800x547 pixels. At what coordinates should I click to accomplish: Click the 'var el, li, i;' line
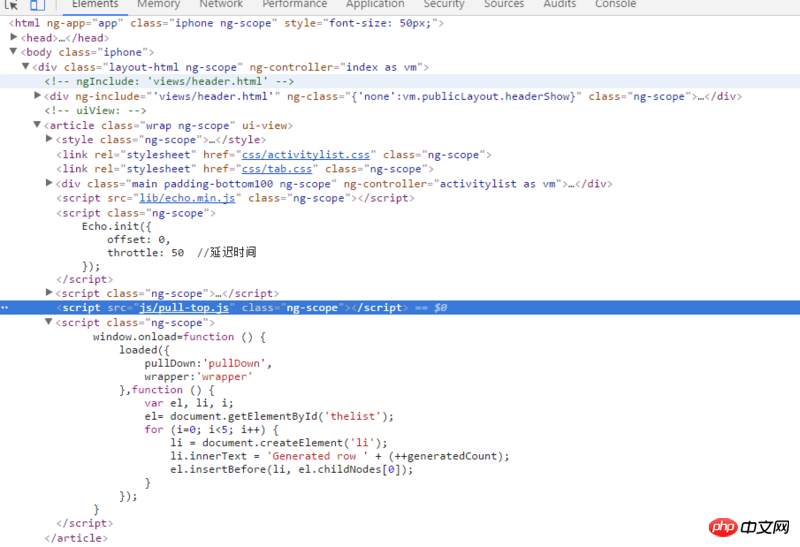(189, 403)
